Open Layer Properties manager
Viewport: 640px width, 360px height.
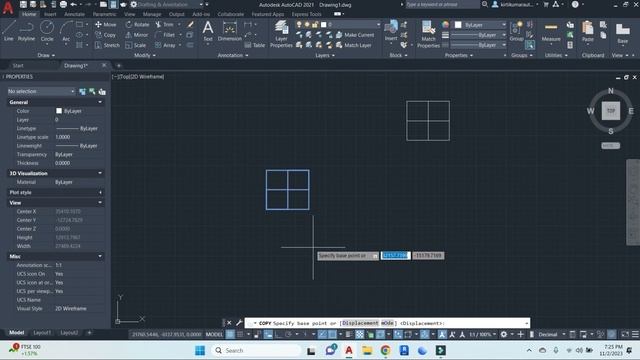click(281, 34)
